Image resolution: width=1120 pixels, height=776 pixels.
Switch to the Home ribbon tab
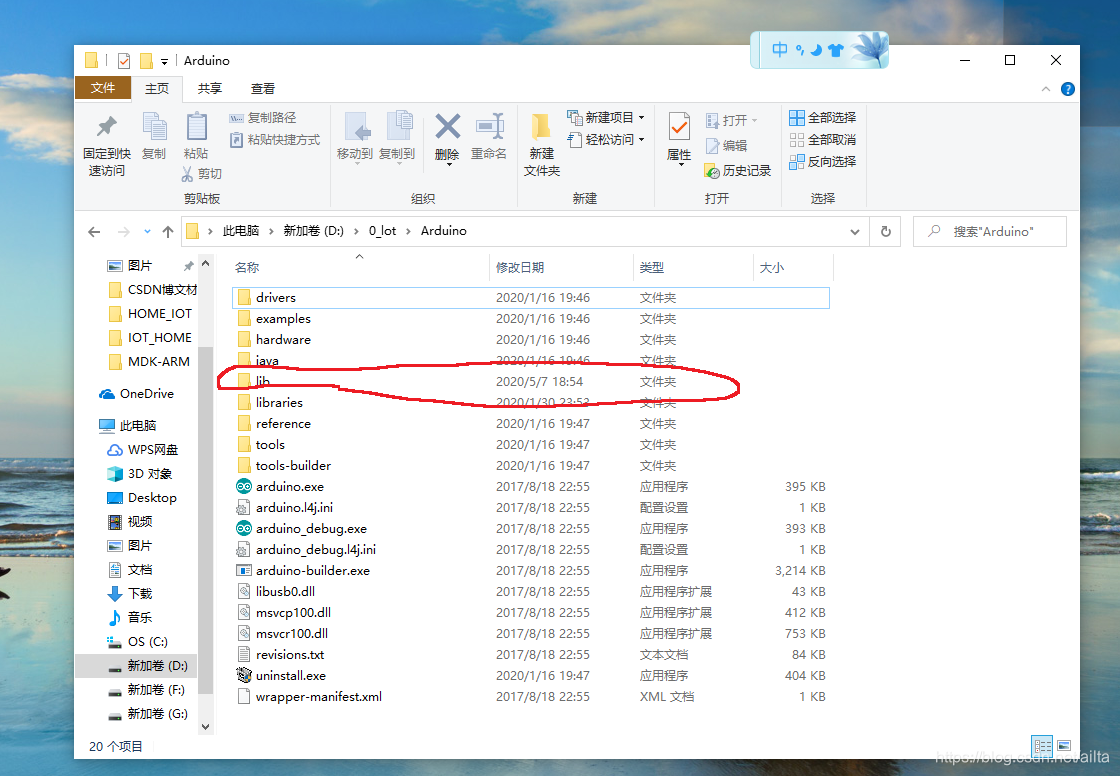coord(157,88)
